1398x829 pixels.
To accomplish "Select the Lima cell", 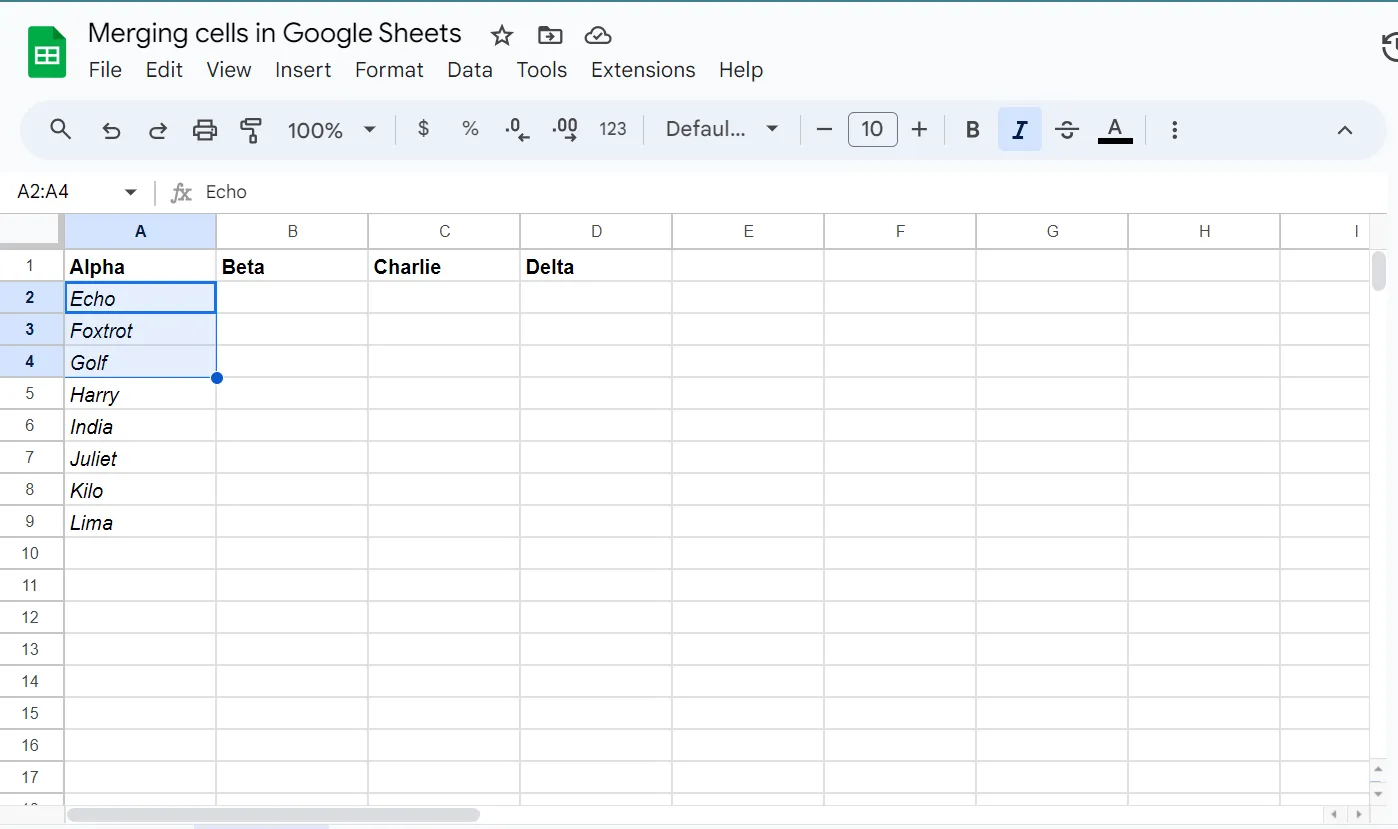I will coord(140,522).
